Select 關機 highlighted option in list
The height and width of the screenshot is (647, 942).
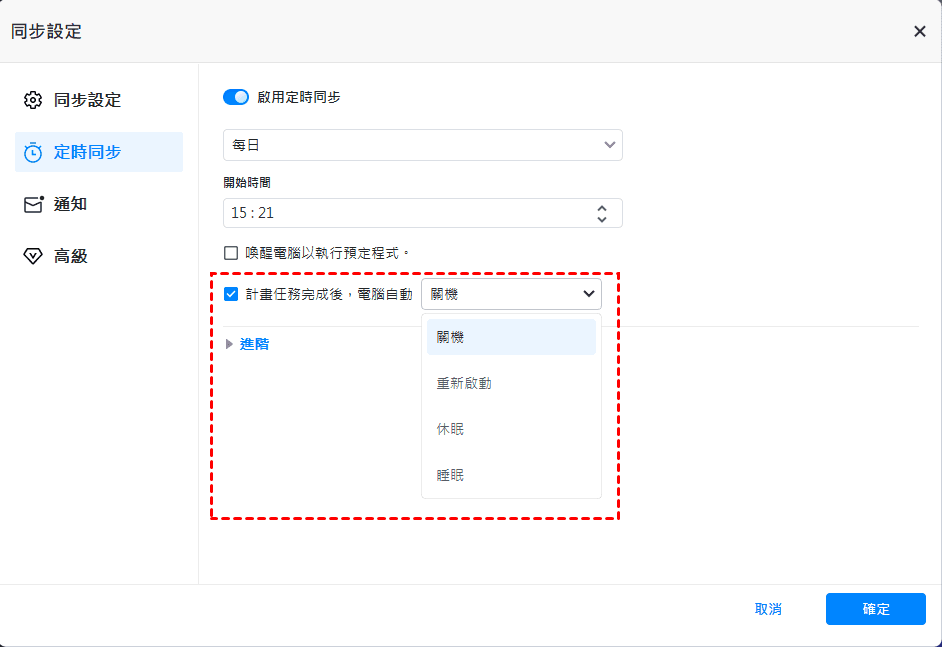click(x=511, y=337)
